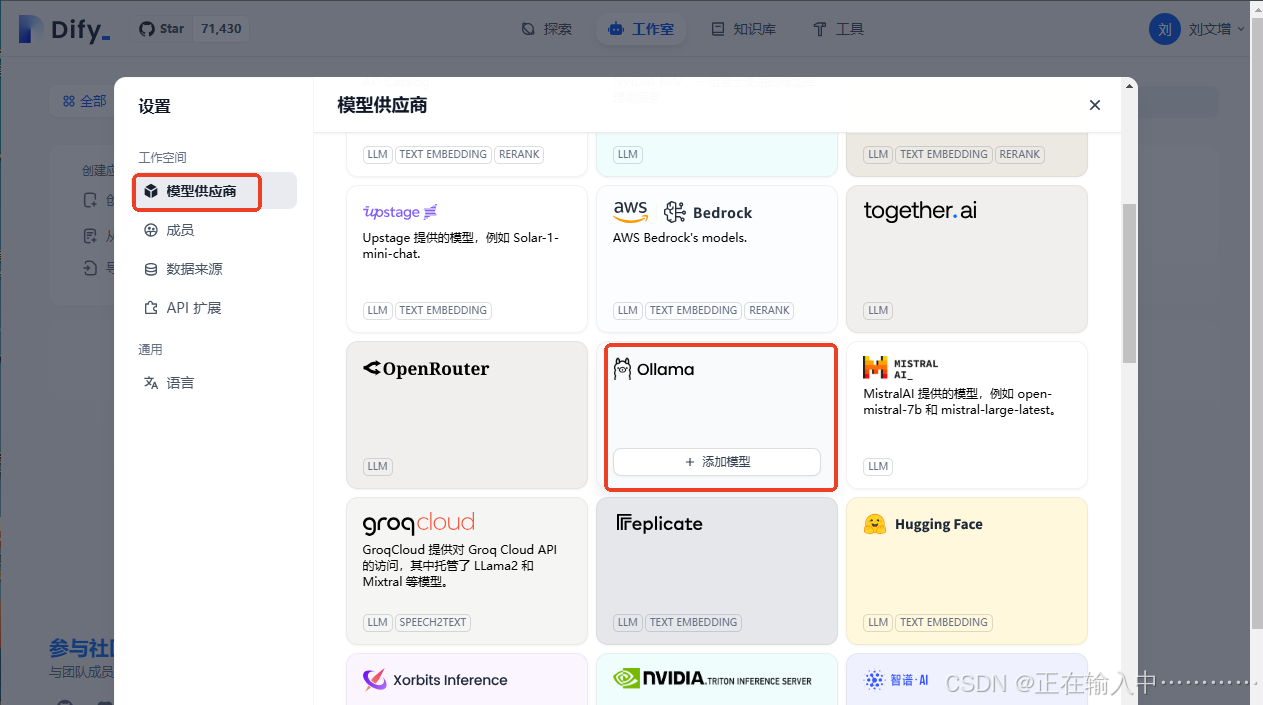
Task: Click the MistralAI description text
Action: 960,401
